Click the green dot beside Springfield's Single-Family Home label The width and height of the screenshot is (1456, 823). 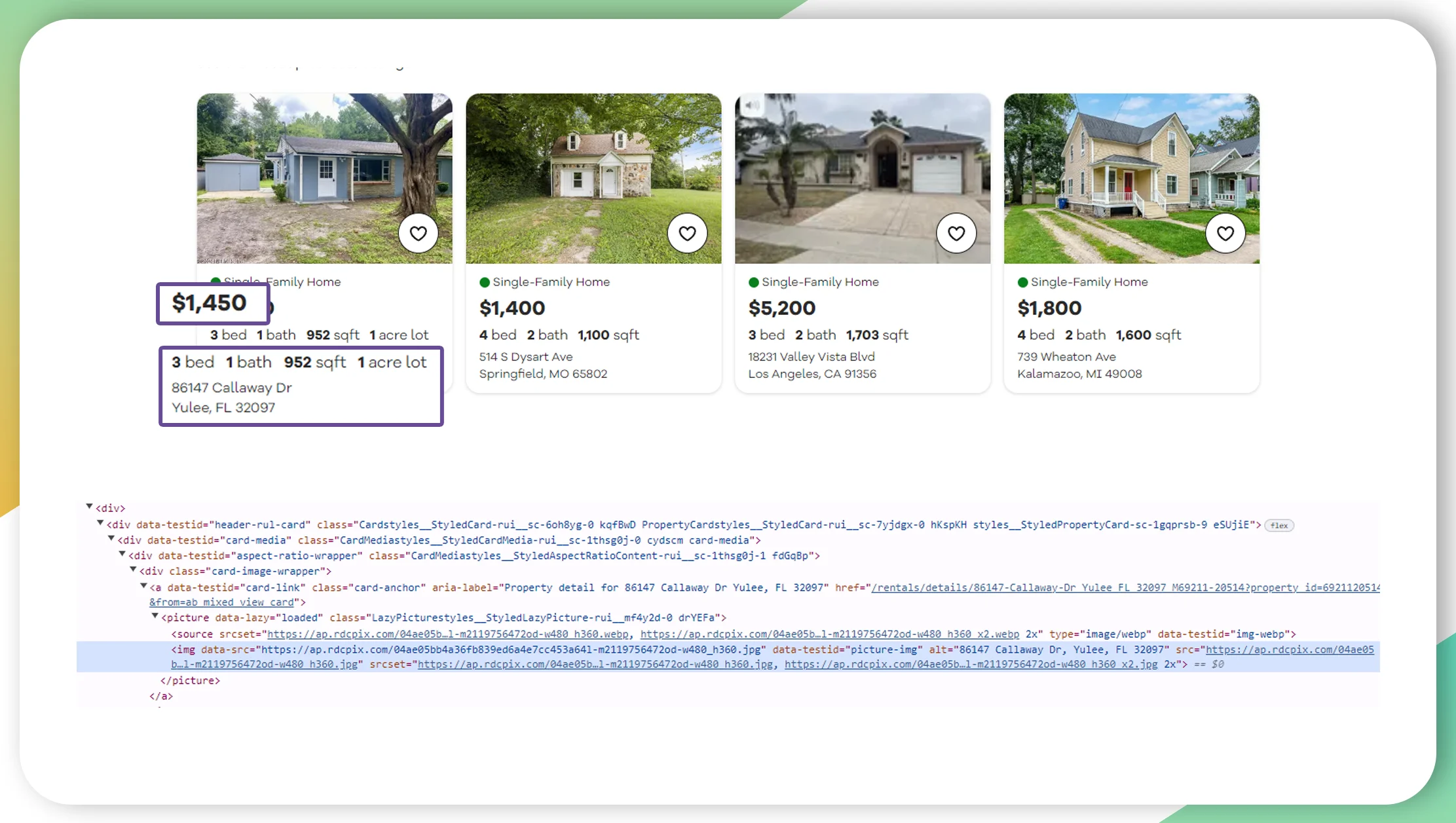tap(485, 282)
